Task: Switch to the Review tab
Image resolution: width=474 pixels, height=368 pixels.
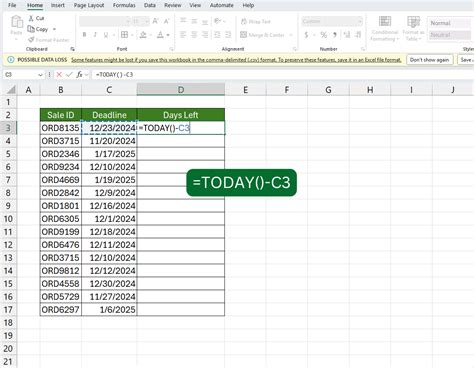Action: [173, 5]
